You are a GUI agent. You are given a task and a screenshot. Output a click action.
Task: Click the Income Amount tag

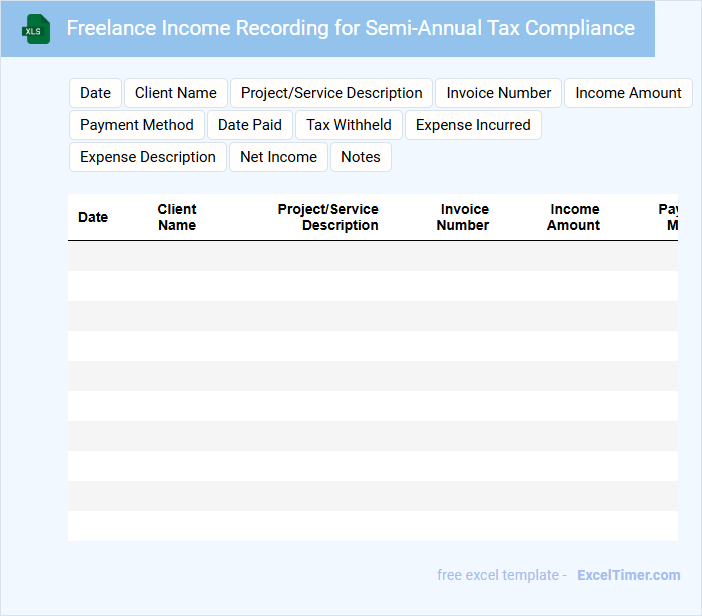click(x=628, y=93)
